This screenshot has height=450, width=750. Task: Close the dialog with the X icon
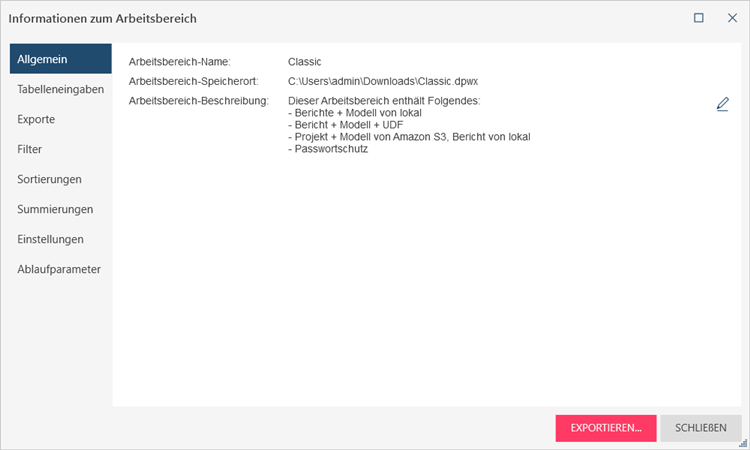pos(731,18)
